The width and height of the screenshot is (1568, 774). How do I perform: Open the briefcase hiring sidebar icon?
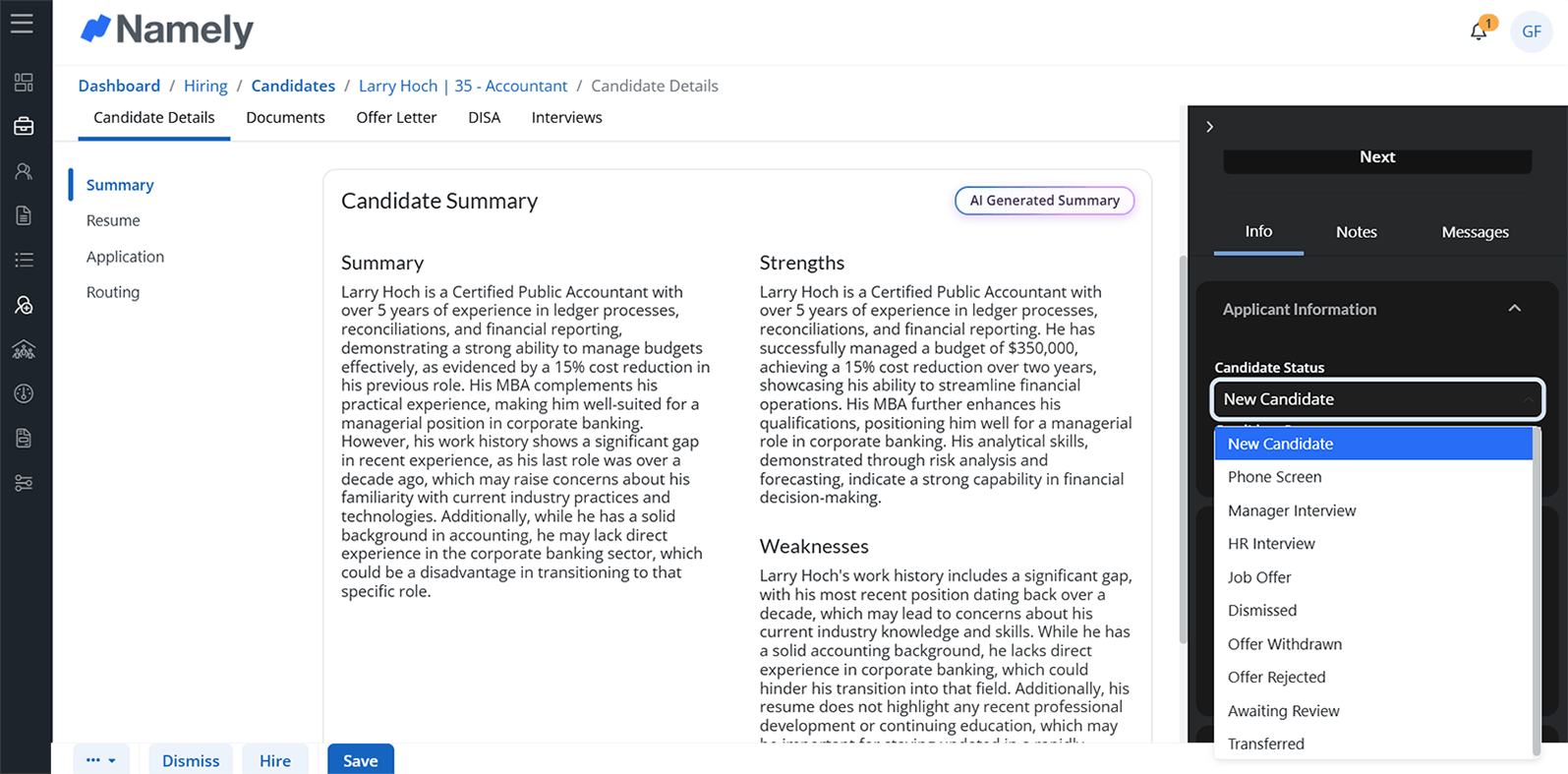[24, 127]
